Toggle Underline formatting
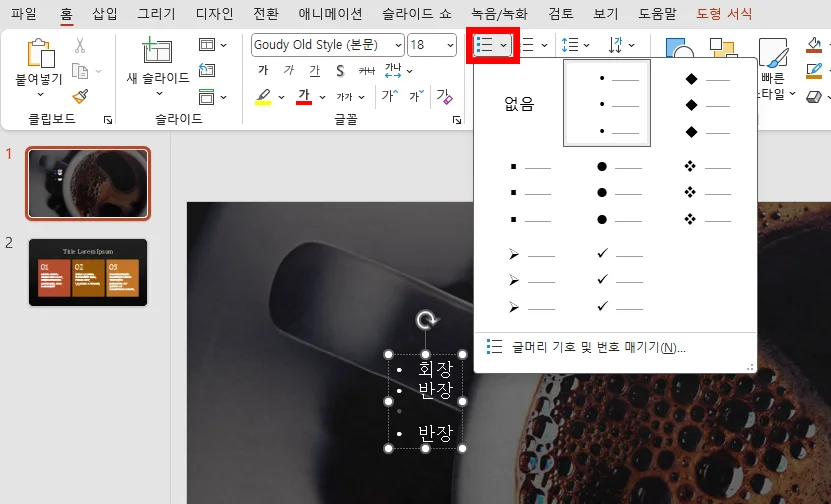The image size is (831, 504). coord(315,70)
